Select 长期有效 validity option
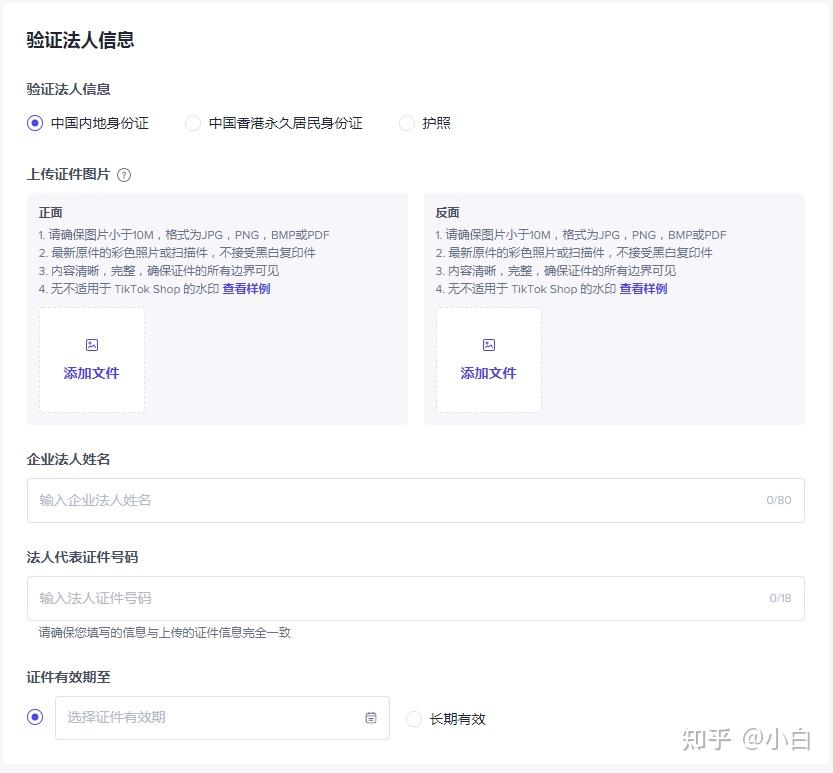Screen dimensions: 833x773 [413, 719]
